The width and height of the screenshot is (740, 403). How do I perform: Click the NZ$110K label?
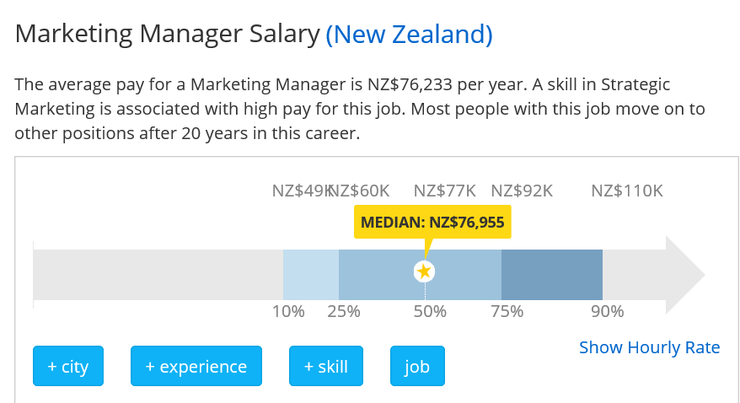(x=627, y=191)
